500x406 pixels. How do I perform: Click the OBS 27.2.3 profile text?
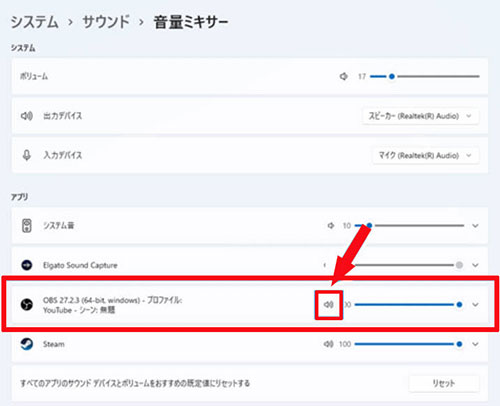(112, 305)
